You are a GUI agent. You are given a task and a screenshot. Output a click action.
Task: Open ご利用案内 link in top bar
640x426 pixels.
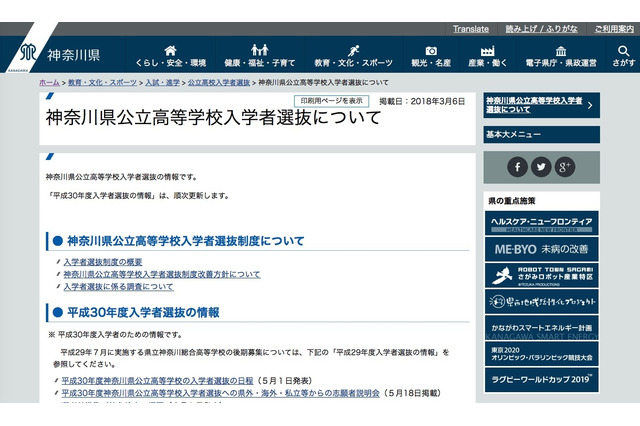(x=614, y=29)
